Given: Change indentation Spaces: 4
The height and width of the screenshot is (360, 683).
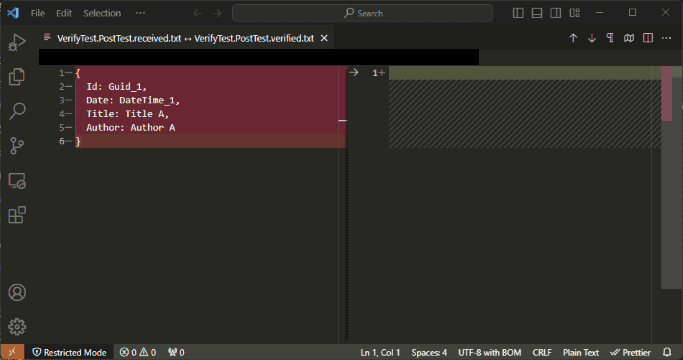Looking at the screenshot, I should (x=429, y=352).
